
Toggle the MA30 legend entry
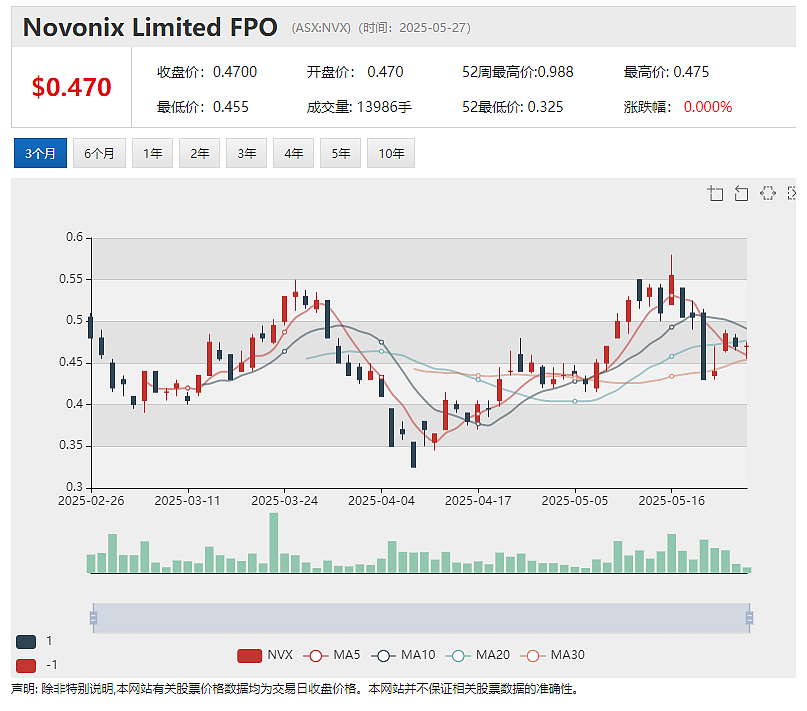coord(552,655)
